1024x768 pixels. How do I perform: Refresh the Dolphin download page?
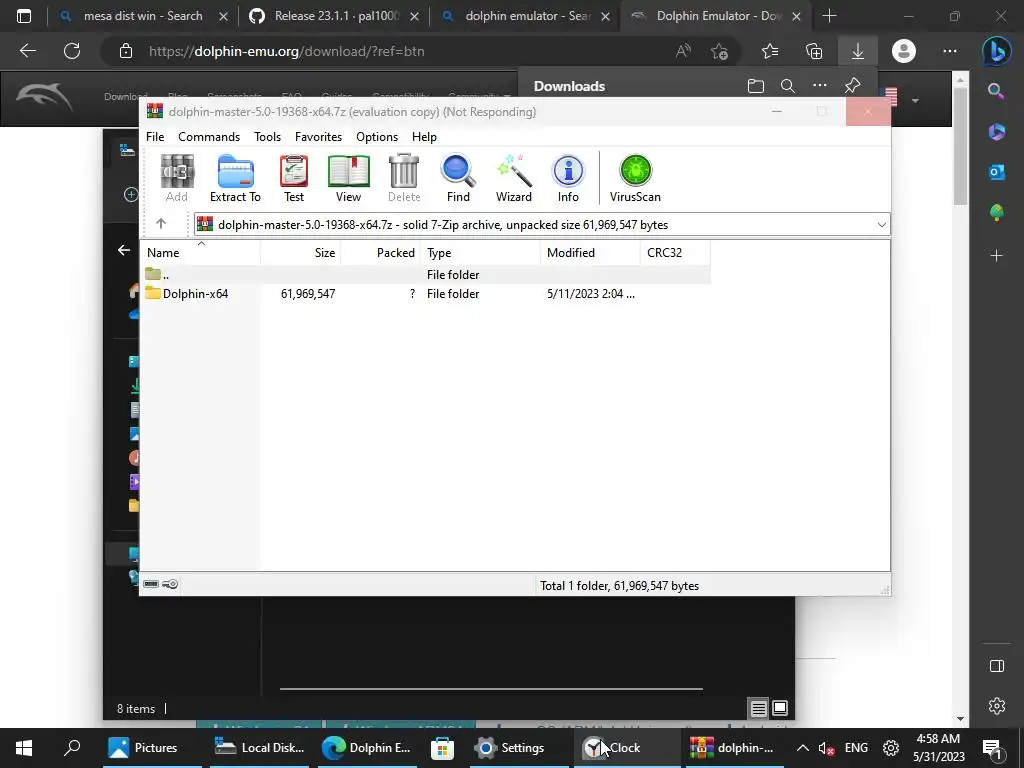click(x=72, y=51)
